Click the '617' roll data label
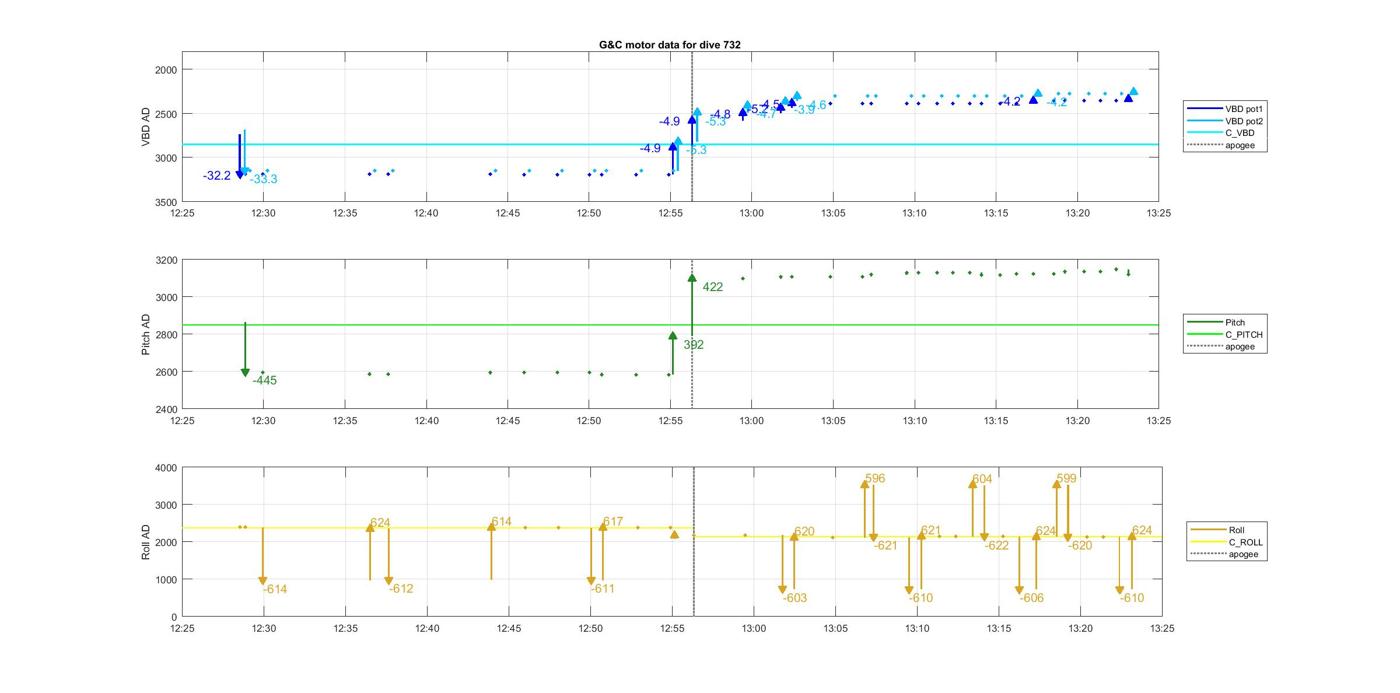Screen dimensions: 1400x693 tap(613, 522)
